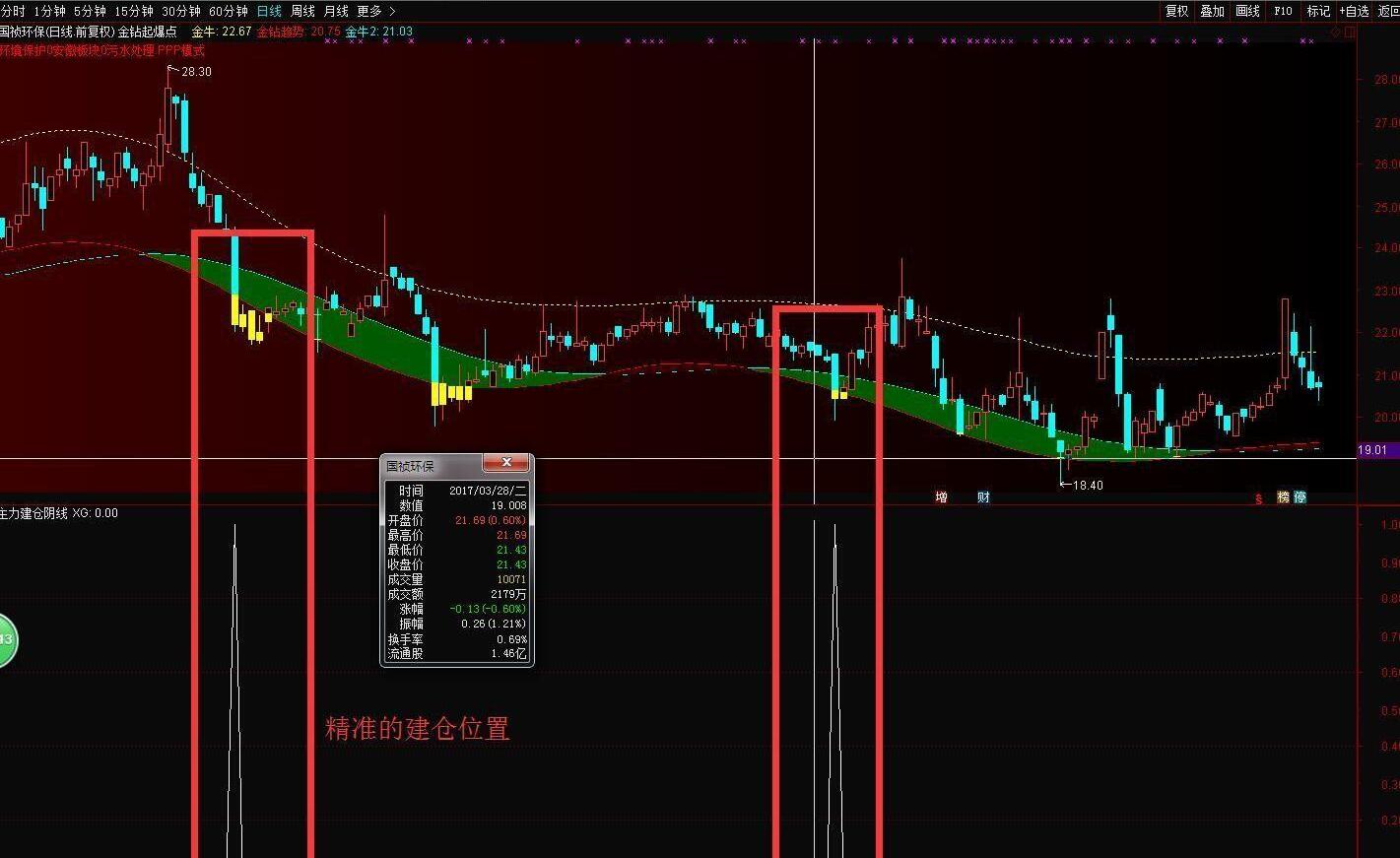
Task: Select the 1分钟 period tab
Action: point(49,11)
